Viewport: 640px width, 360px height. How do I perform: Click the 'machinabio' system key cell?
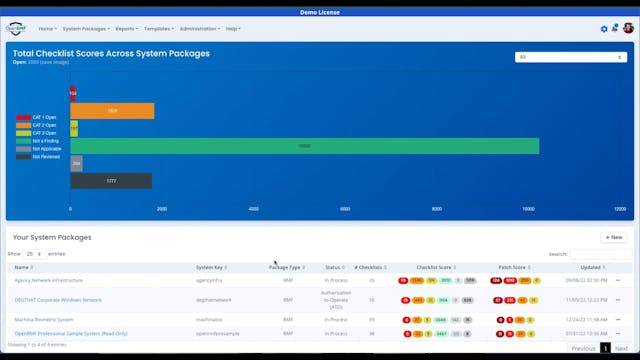point(209,320)
